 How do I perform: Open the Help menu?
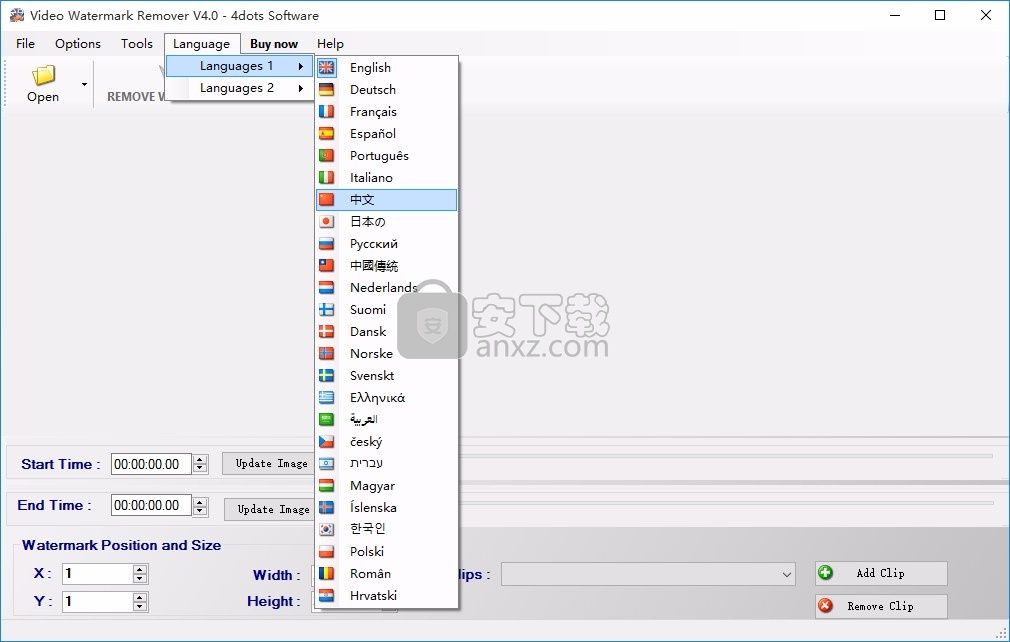330,44
